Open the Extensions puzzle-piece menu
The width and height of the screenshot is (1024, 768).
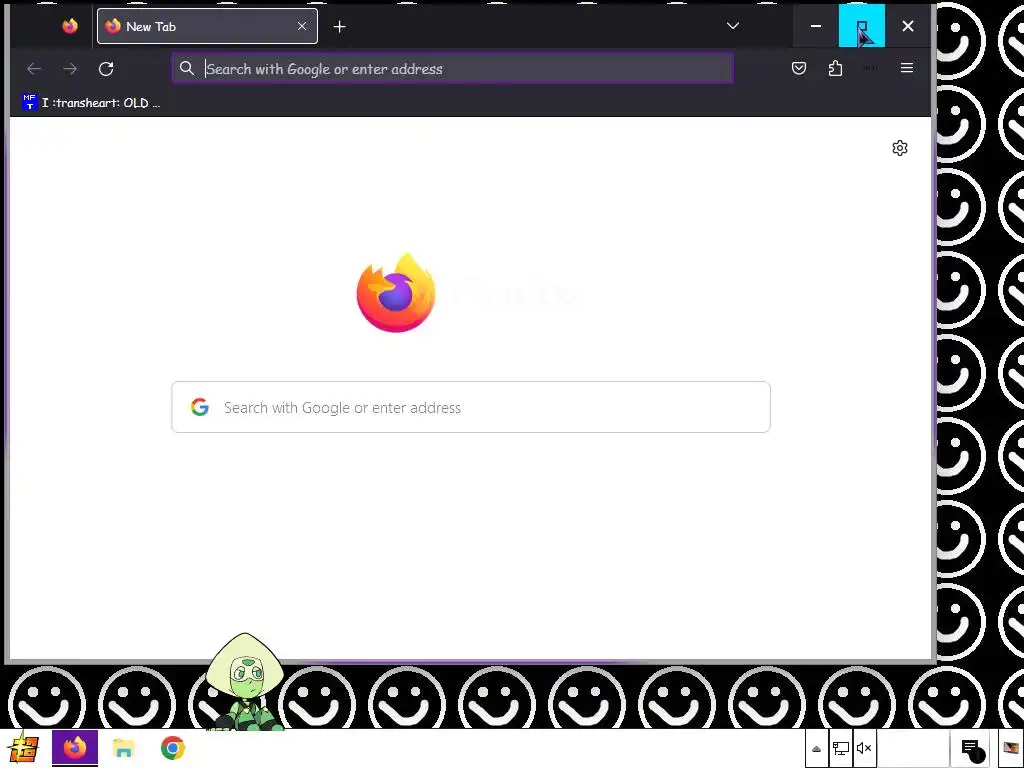tap(835, 68)
